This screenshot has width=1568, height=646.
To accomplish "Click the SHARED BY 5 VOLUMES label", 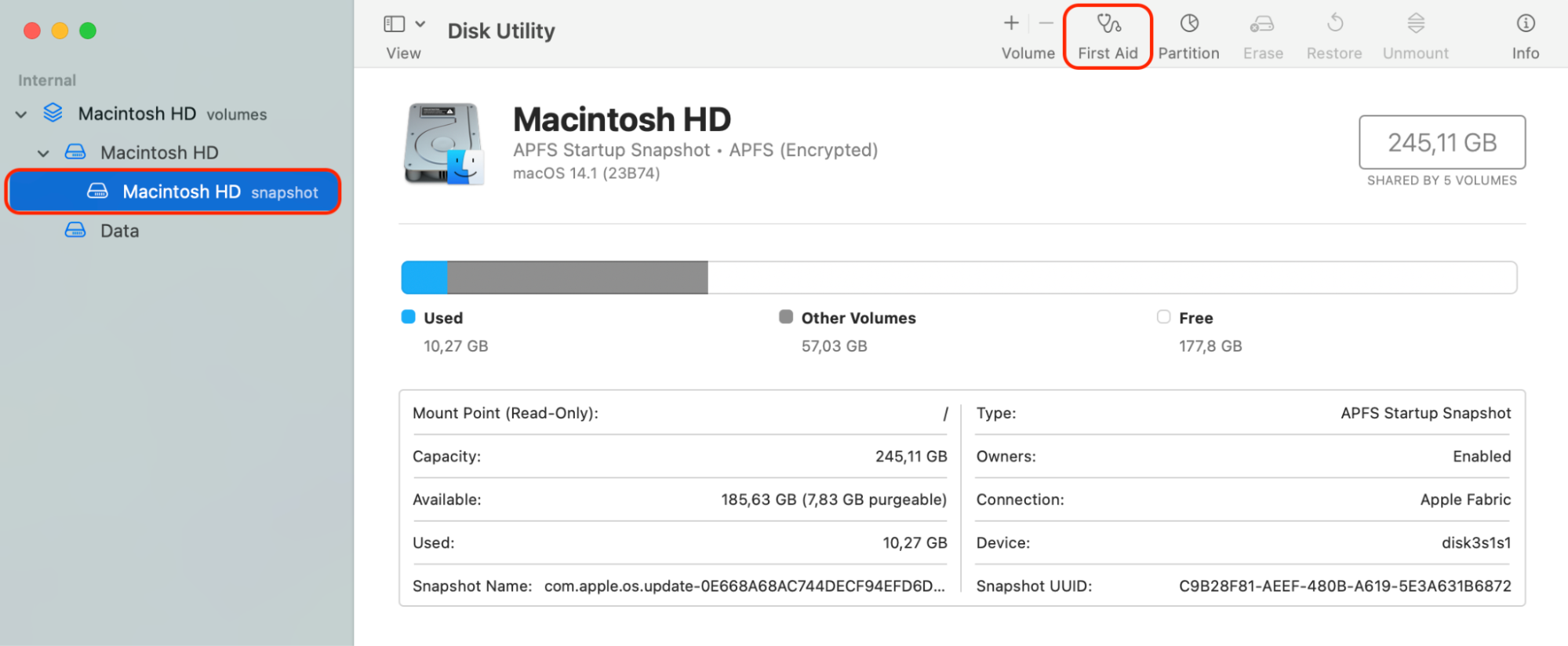I will point(1442,181).
